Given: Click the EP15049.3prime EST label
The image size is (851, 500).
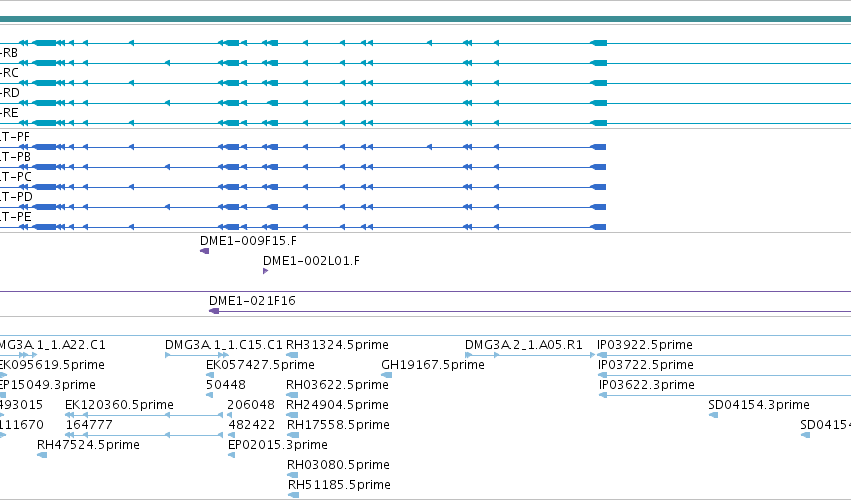Looking at the screenshot, I should (48, 385).
